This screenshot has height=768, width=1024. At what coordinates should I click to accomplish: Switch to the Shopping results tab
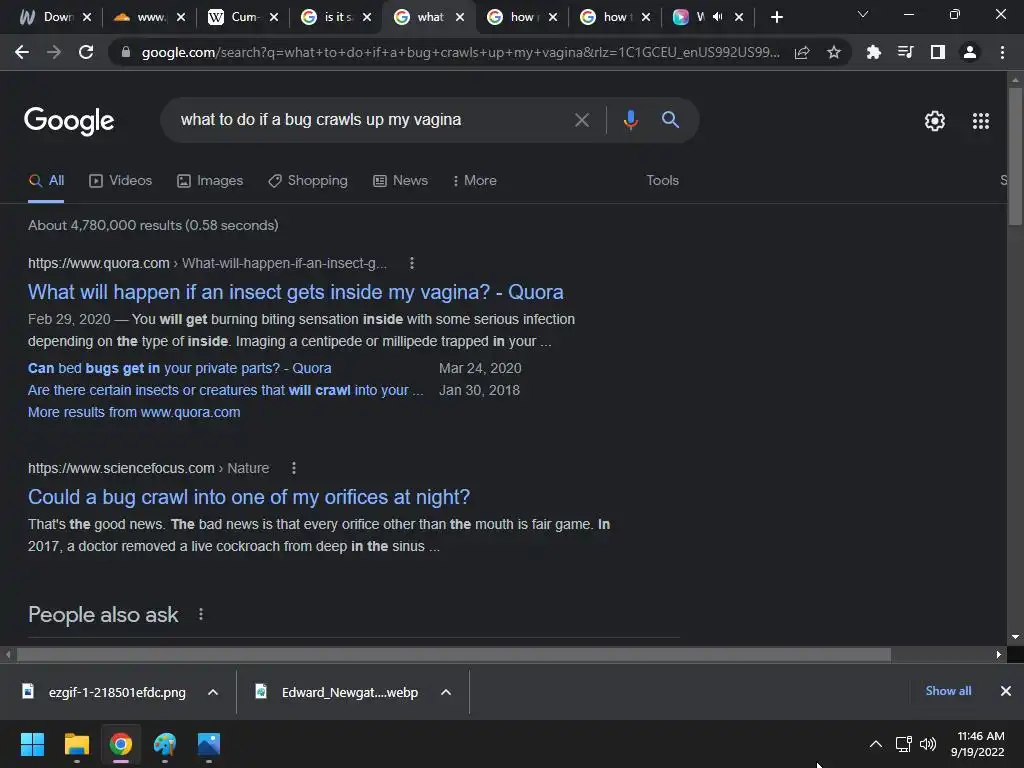pos(308,181)
